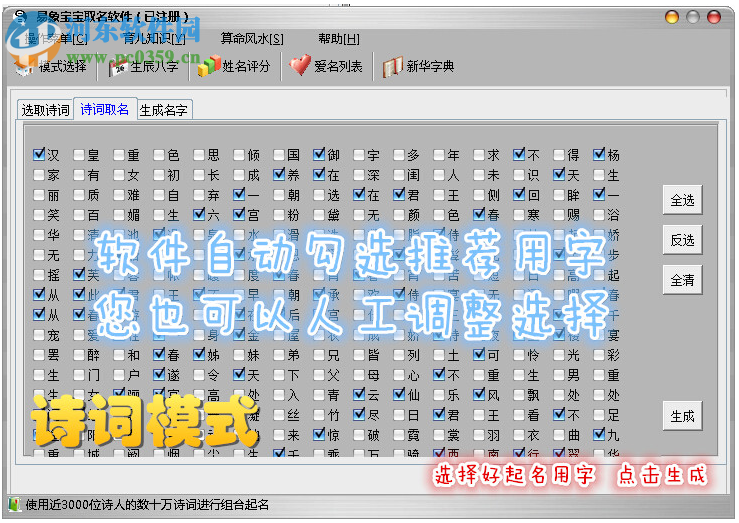Viewport: 739px width, 523px height.
Task: Uncheck the 芙 checkbox
Action: (79, 275)
